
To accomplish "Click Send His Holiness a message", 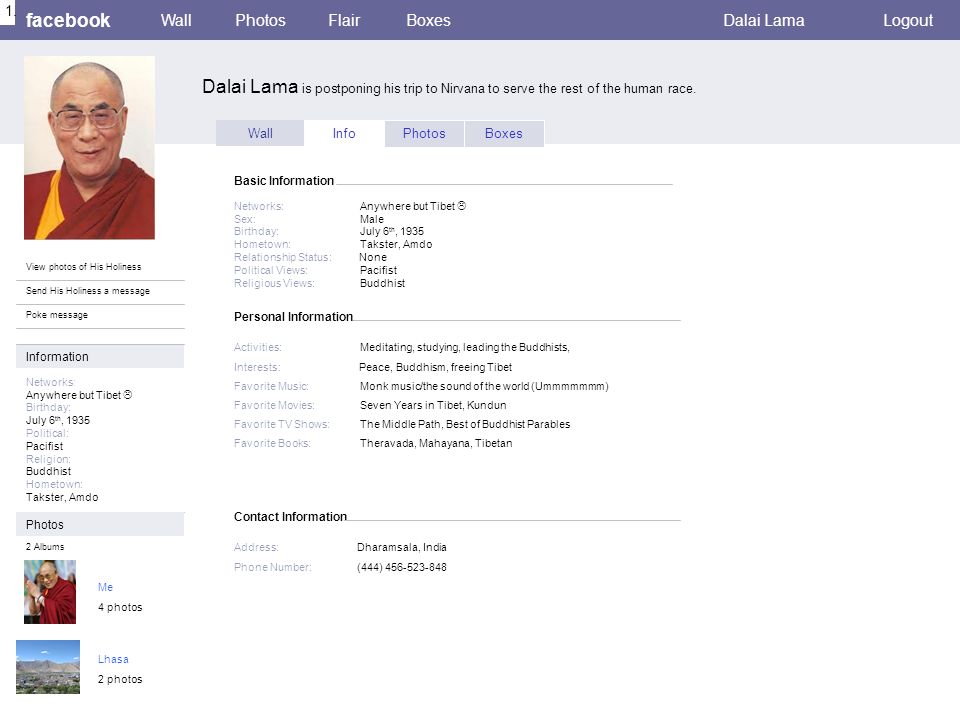I will (88, 291).
